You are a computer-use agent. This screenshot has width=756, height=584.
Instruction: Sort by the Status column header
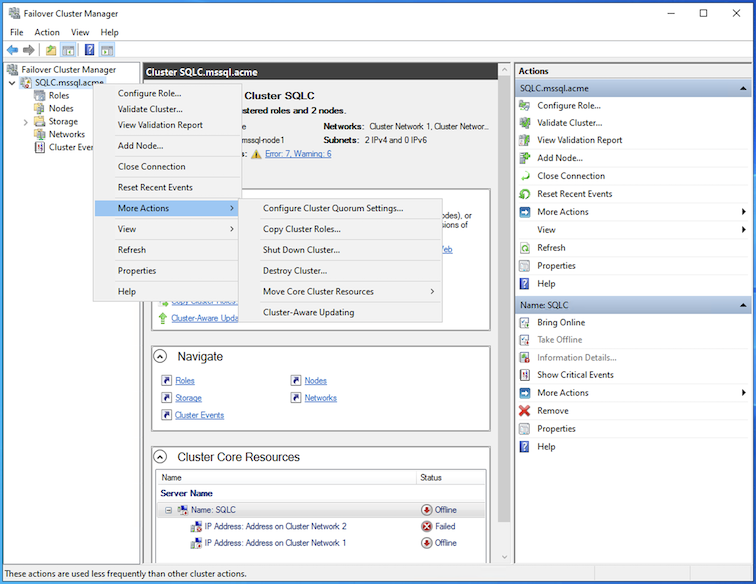[450, 477]
